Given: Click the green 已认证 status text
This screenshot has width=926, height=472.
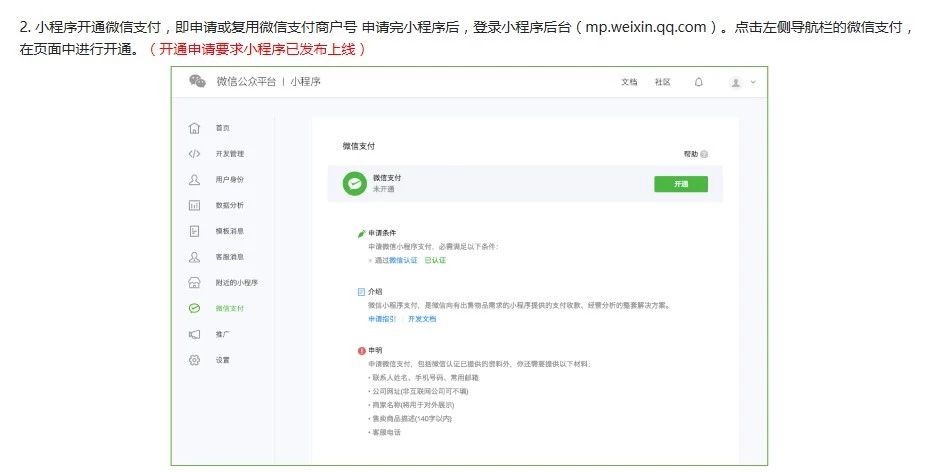Looking at the screenshot, I should (435, 260).
